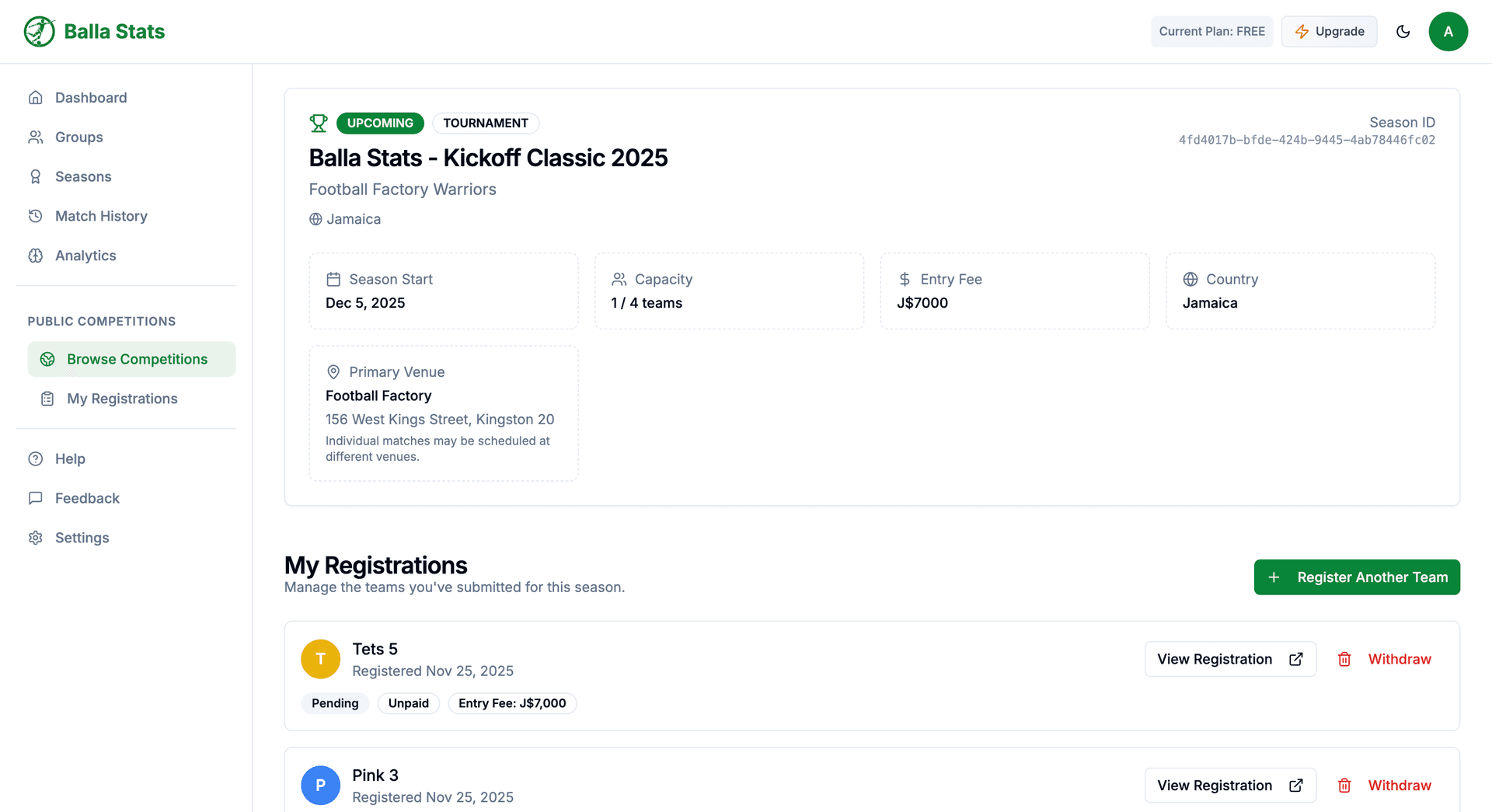The image size is (1492, 812).
Task: Open Settings via the gear icon
Action: tap(36, 537)
